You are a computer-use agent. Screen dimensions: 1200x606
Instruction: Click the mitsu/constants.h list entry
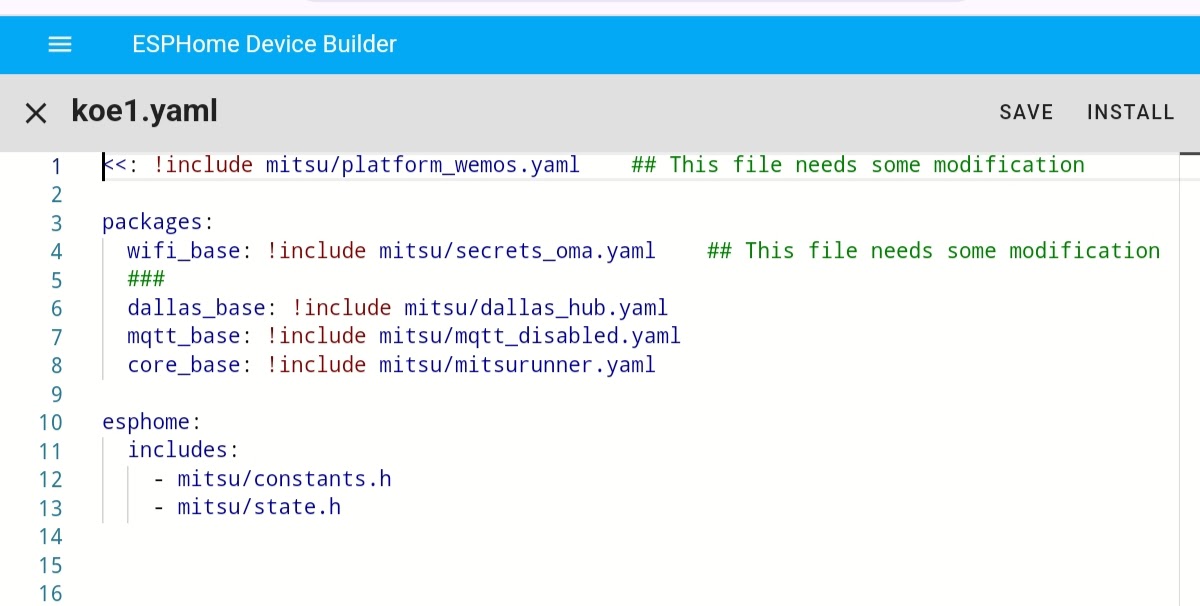click(x=284, y=479)
